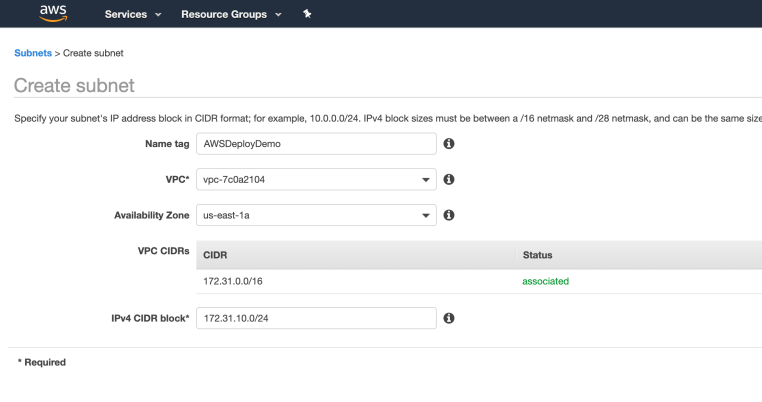Open the Services menu
This screenshot has height=402, width=762.
coord(126,15)
